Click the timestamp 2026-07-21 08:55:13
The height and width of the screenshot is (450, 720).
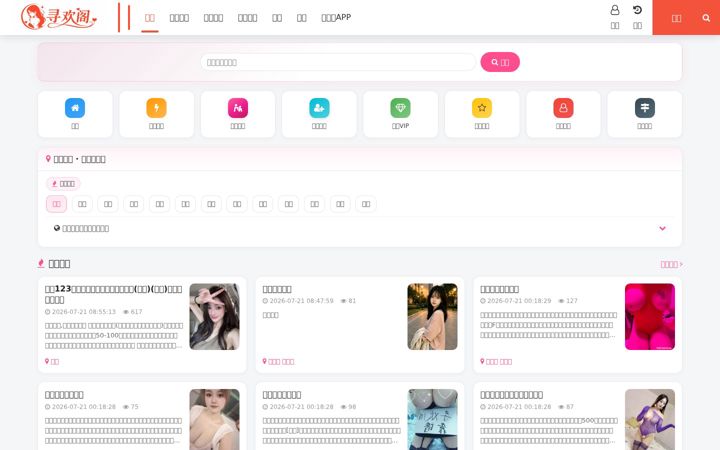point(84,312)
